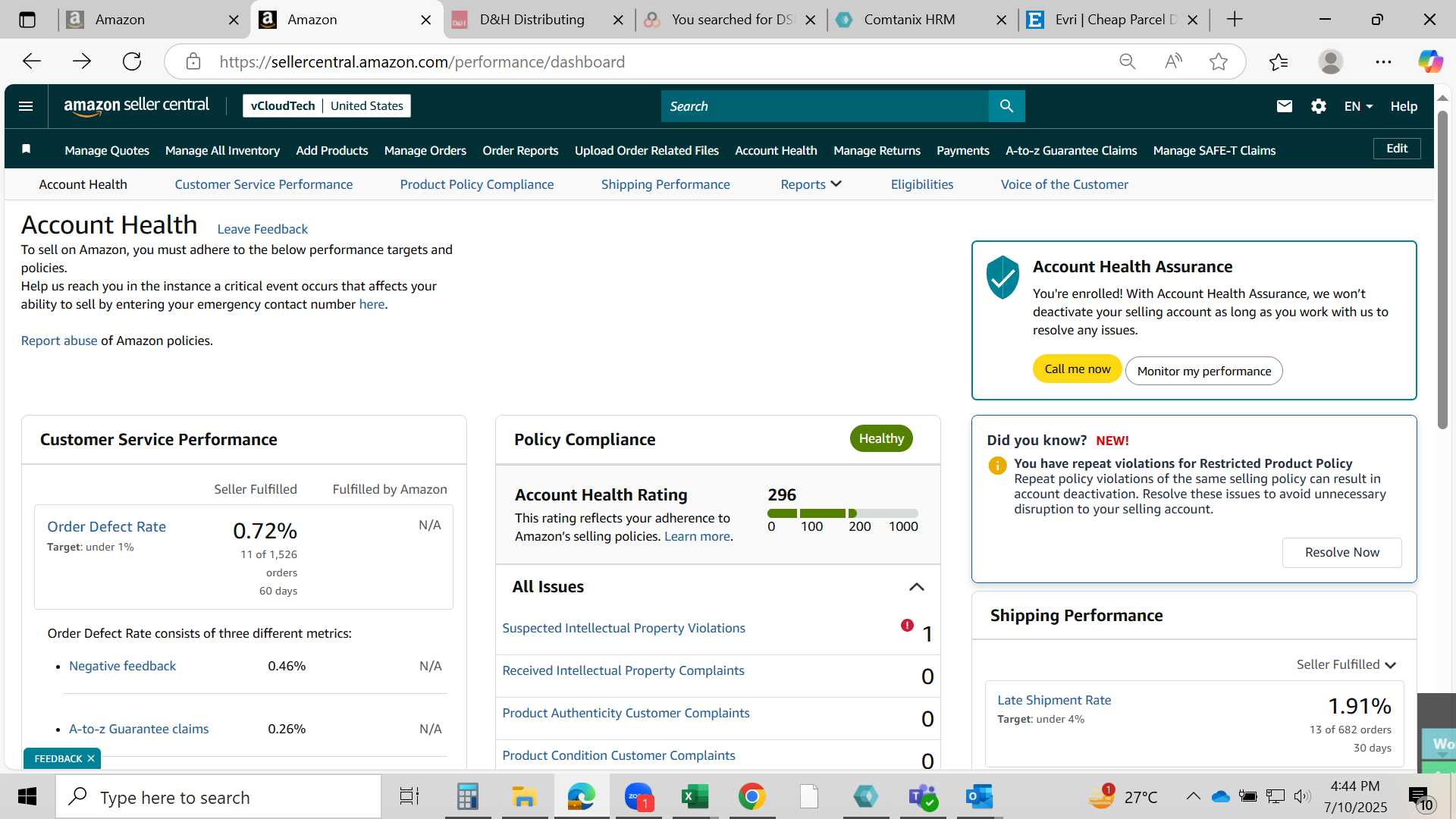Open Product Policy Compliance sub-tab
This screenshot has width=1456, height=819.
pyautogui.click(x=477, y=184)
